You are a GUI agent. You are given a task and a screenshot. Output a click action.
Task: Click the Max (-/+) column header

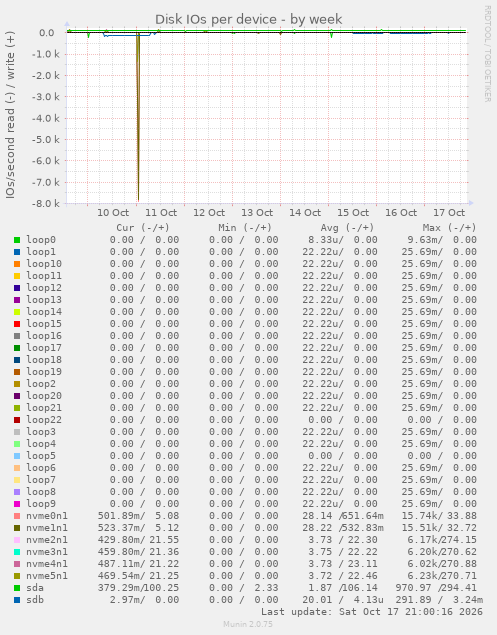coord(449,228)
